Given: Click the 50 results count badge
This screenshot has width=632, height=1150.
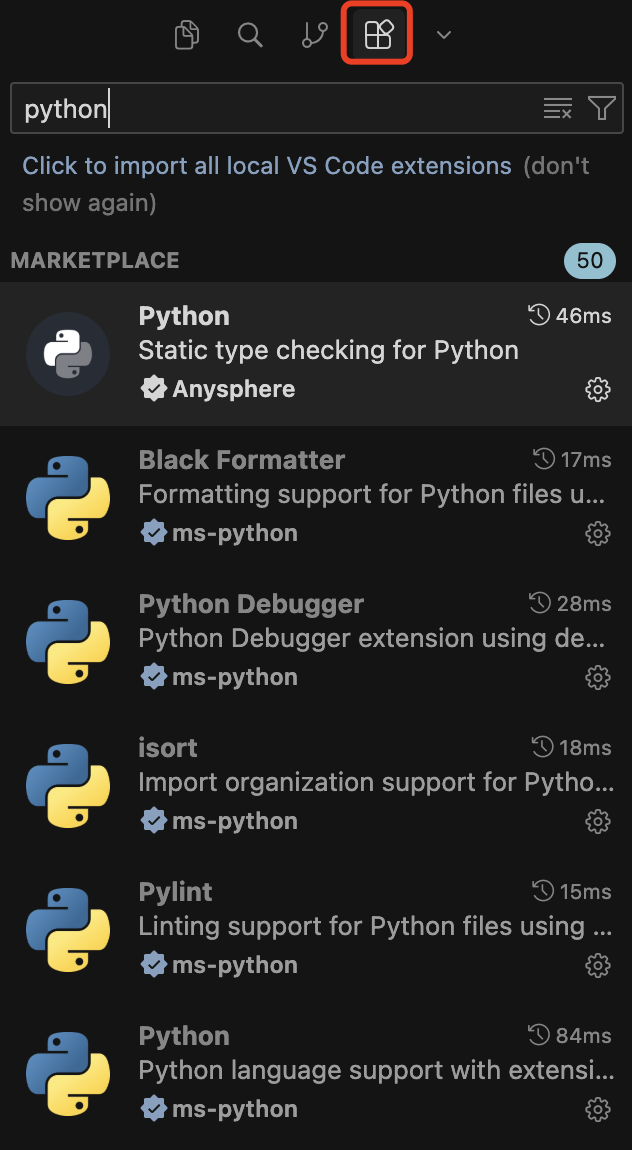Looking at the screenshot, I should coord(589,260).
